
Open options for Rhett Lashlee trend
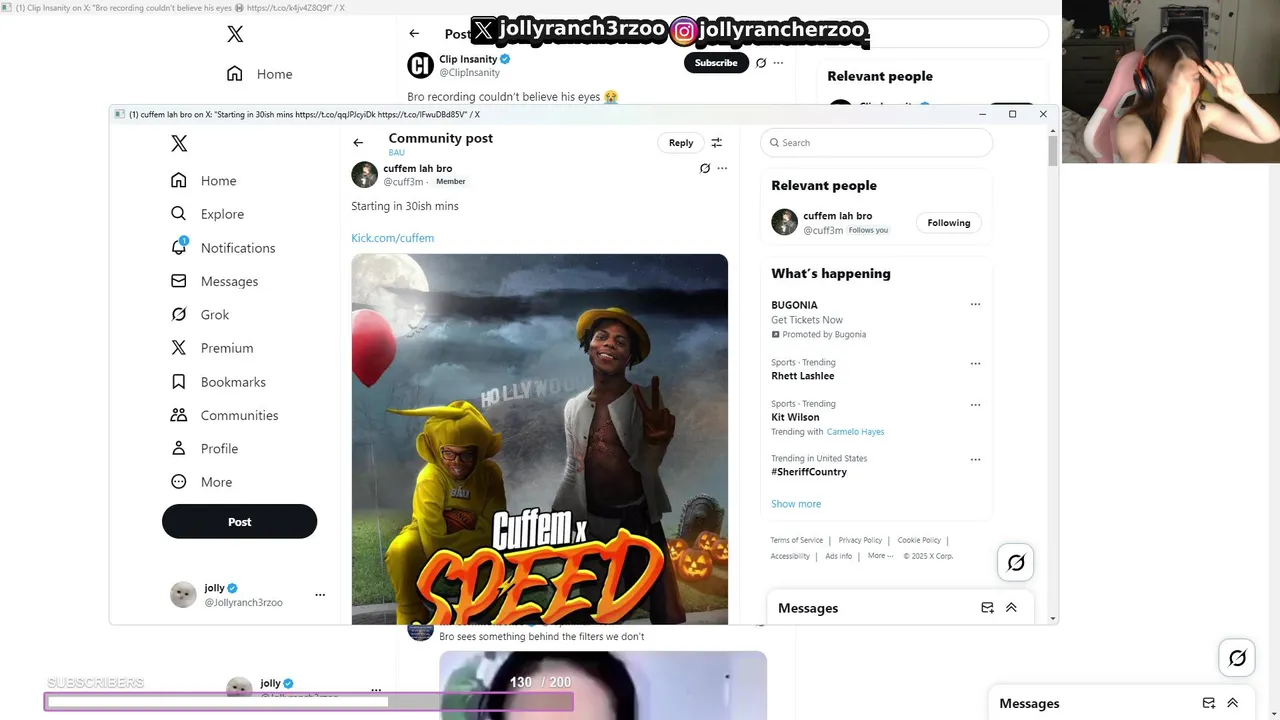coord(975,364)
